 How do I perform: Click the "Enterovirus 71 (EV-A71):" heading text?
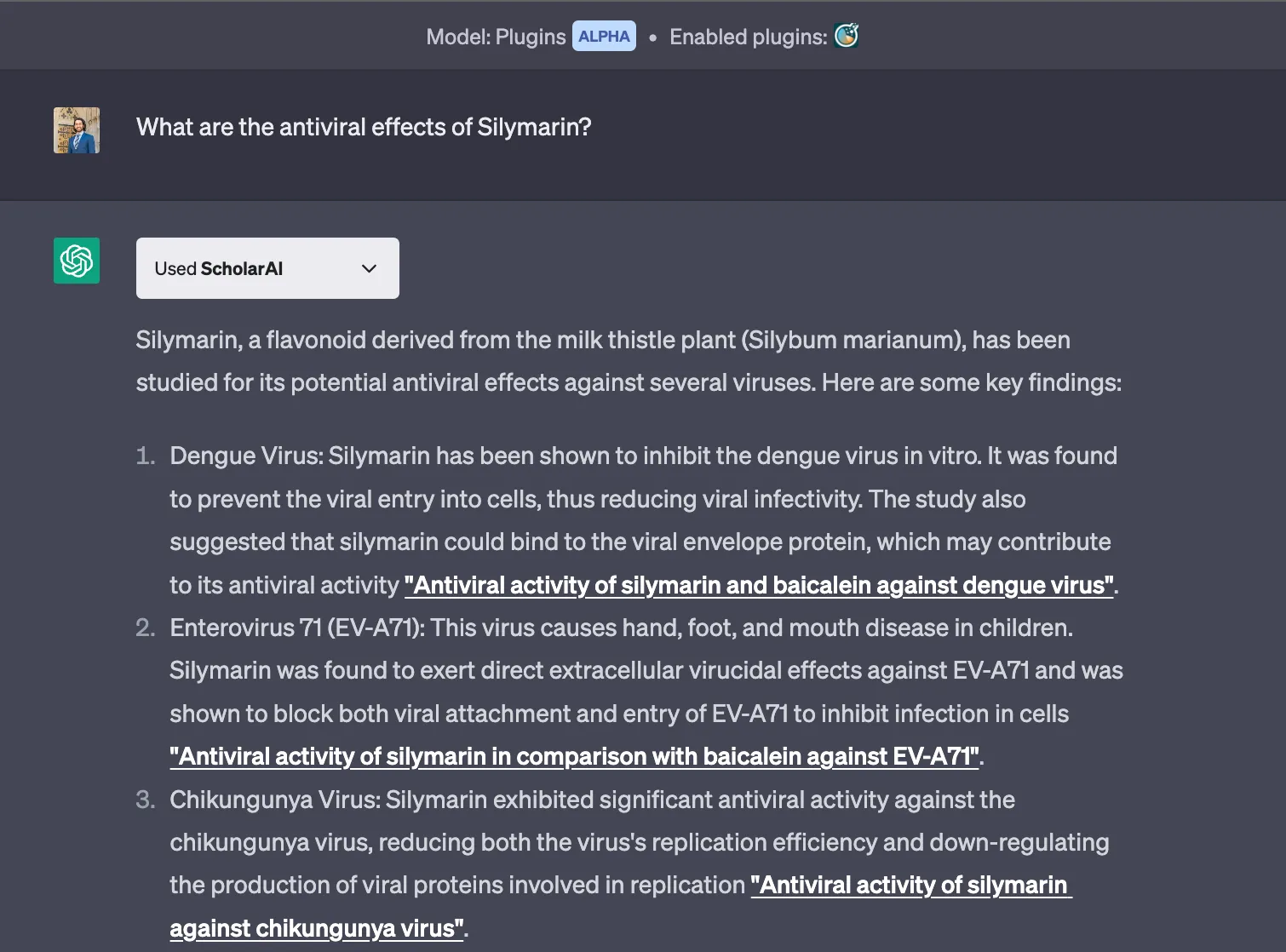click(x=296, y=628)
